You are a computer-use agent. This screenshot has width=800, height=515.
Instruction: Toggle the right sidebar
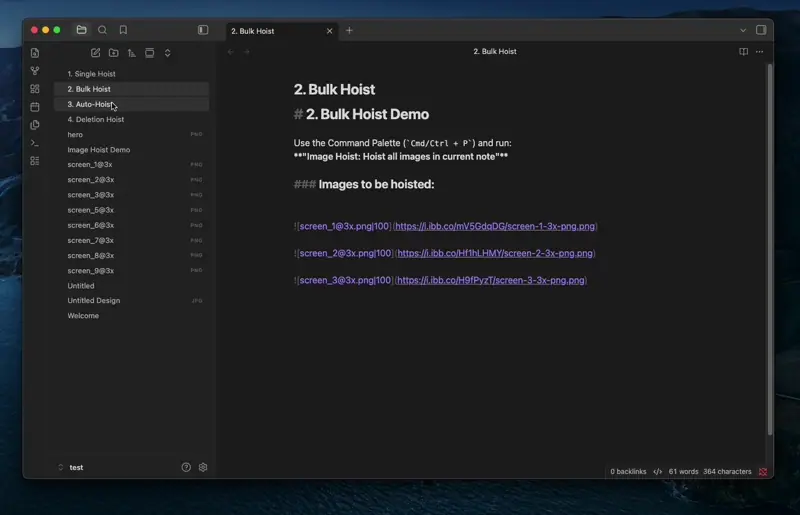761,30
